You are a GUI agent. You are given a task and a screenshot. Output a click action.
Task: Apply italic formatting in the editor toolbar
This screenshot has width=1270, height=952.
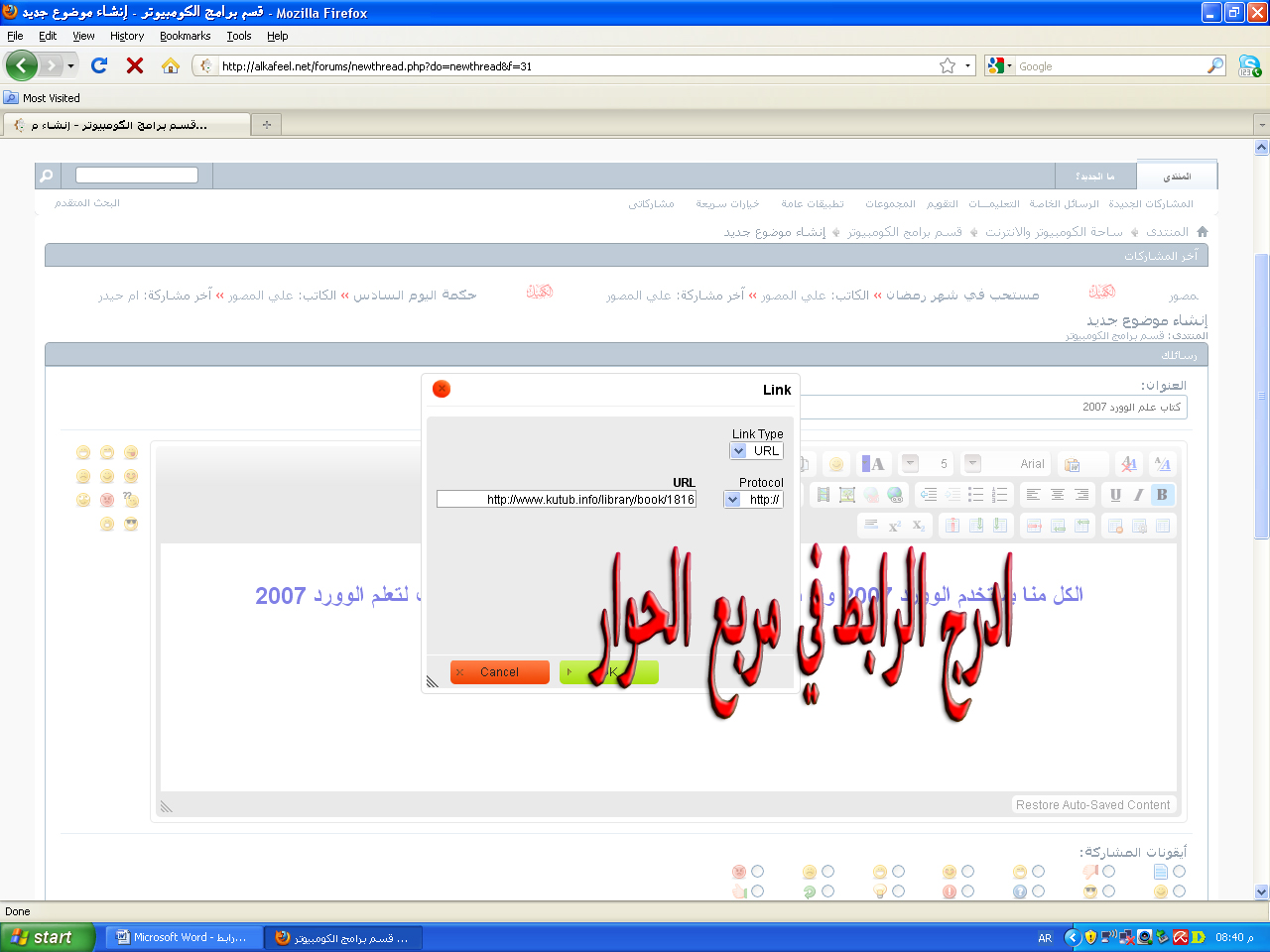point(1138,495)
